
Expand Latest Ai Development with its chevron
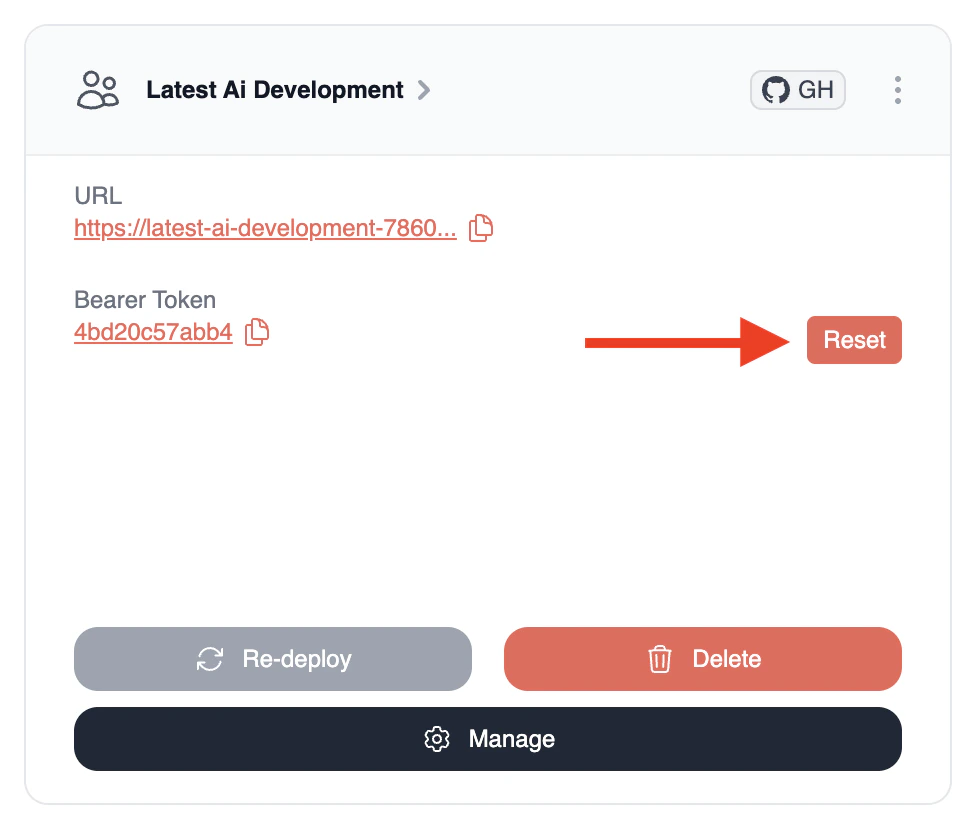point(424,90)
